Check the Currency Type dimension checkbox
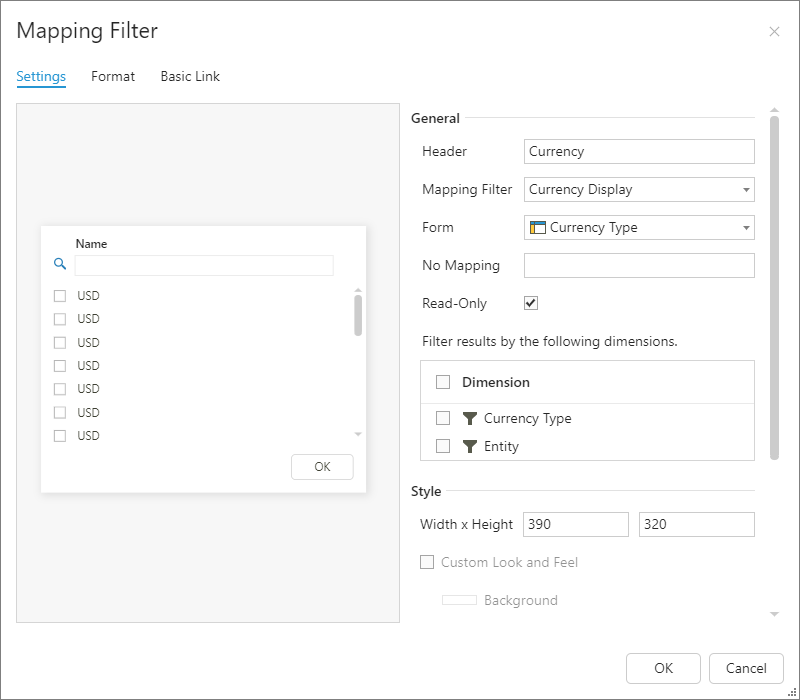The height and width of the screenshot is (700, 800). 443,419
